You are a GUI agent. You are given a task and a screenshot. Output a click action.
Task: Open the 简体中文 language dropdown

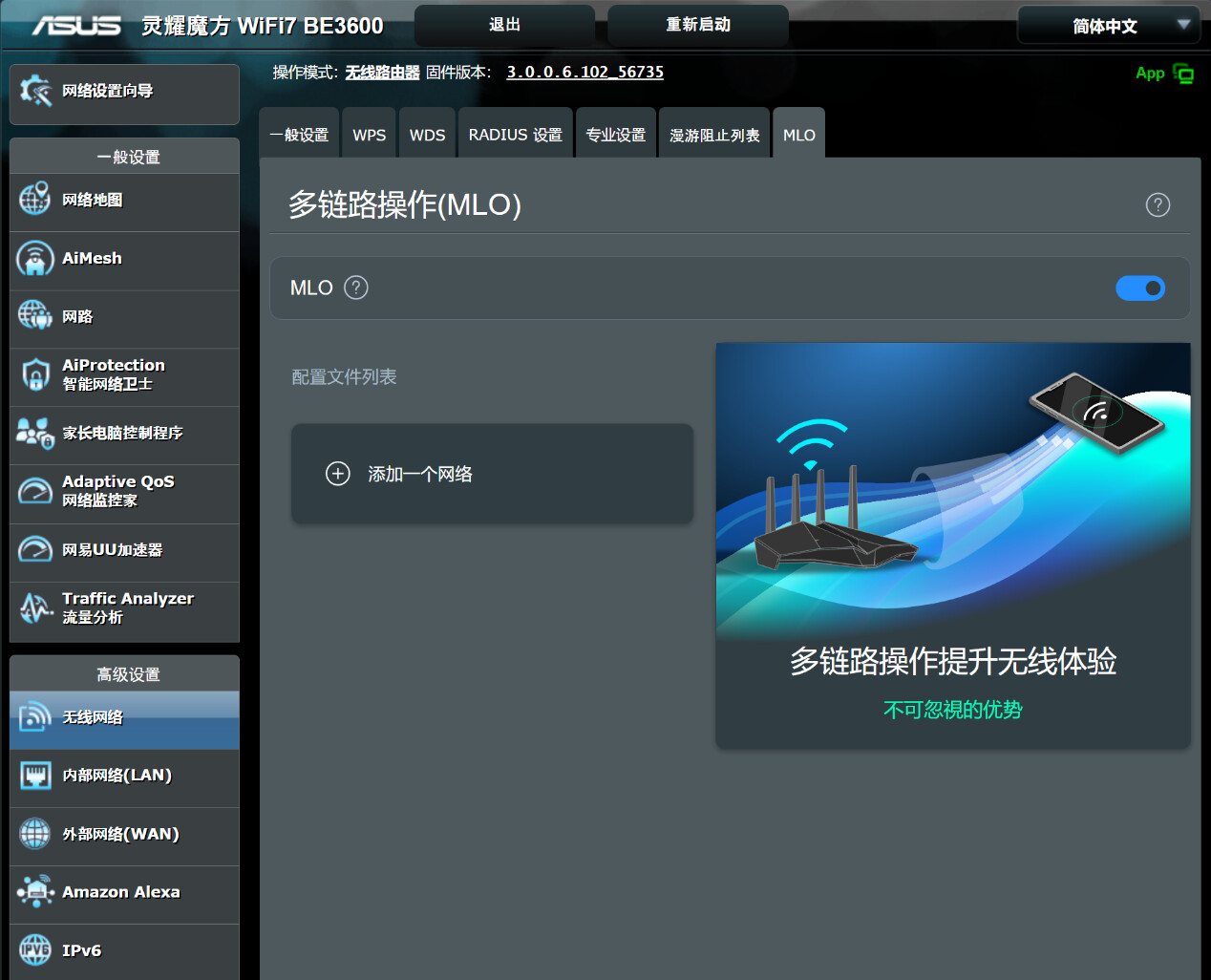coord(1108,26)
